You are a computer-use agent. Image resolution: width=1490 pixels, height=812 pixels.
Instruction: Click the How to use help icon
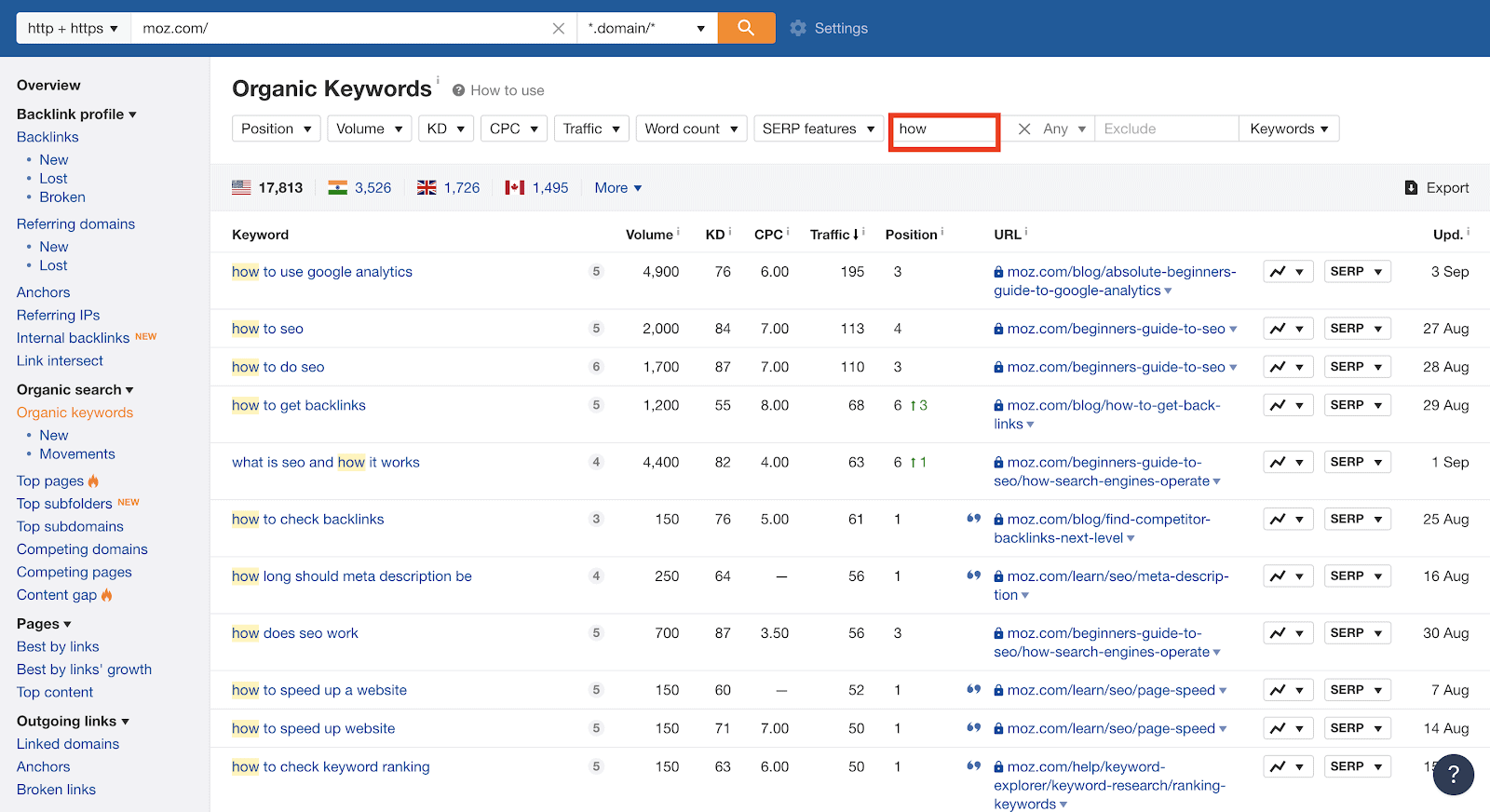[x=458, y=90]
